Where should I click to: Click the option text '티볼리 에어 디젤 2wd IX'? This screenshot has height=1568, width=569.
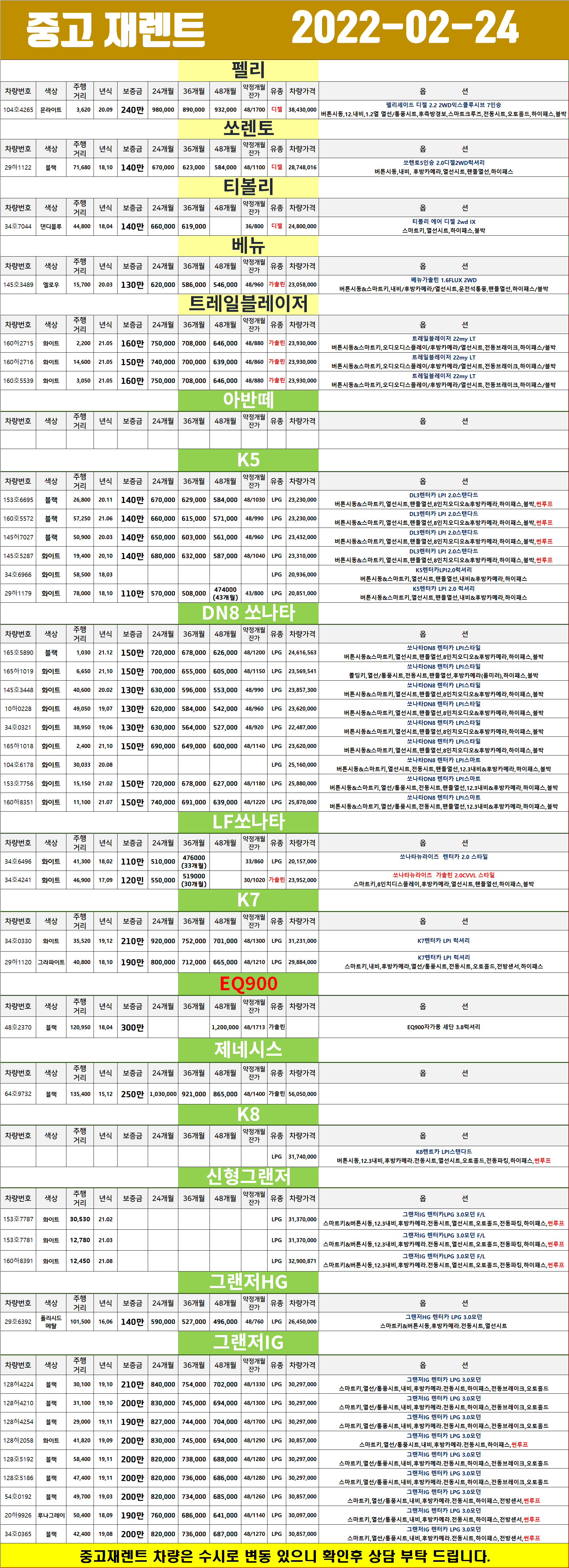pyautogui.click(x=444, y=222)
